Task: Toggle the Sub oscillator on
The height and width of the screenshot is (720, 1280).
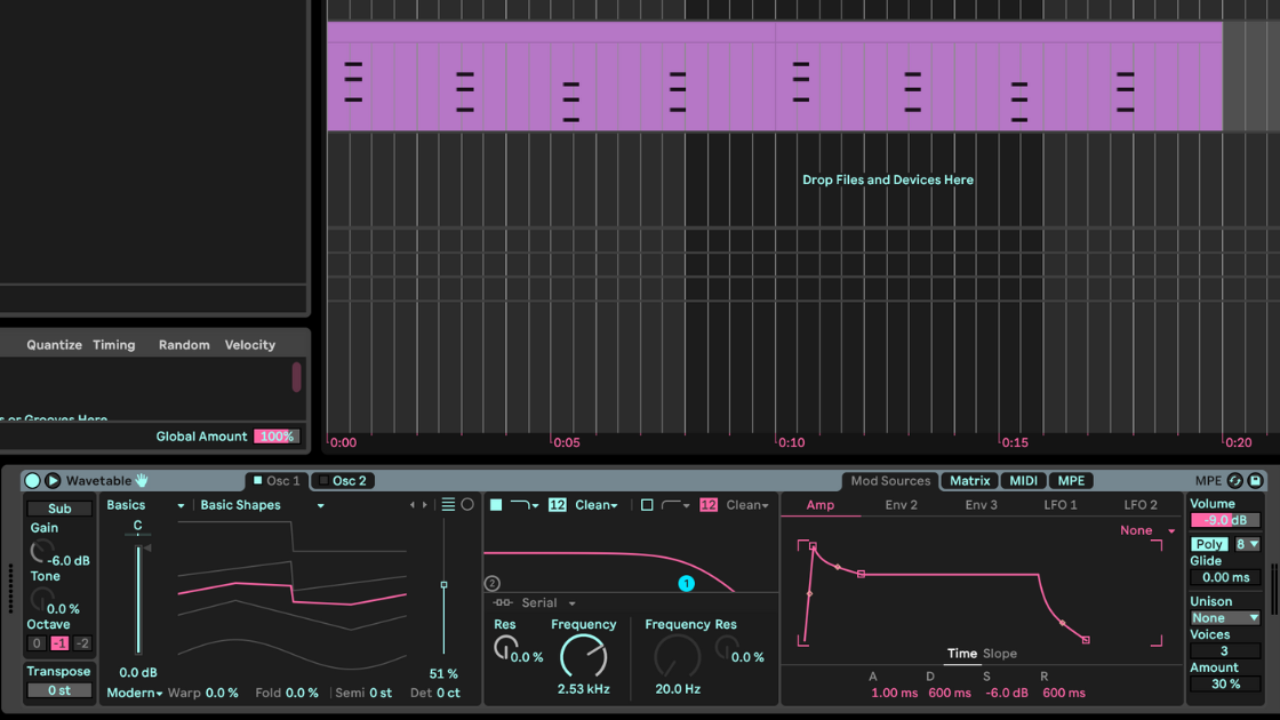Action: [x=59, y=509]
